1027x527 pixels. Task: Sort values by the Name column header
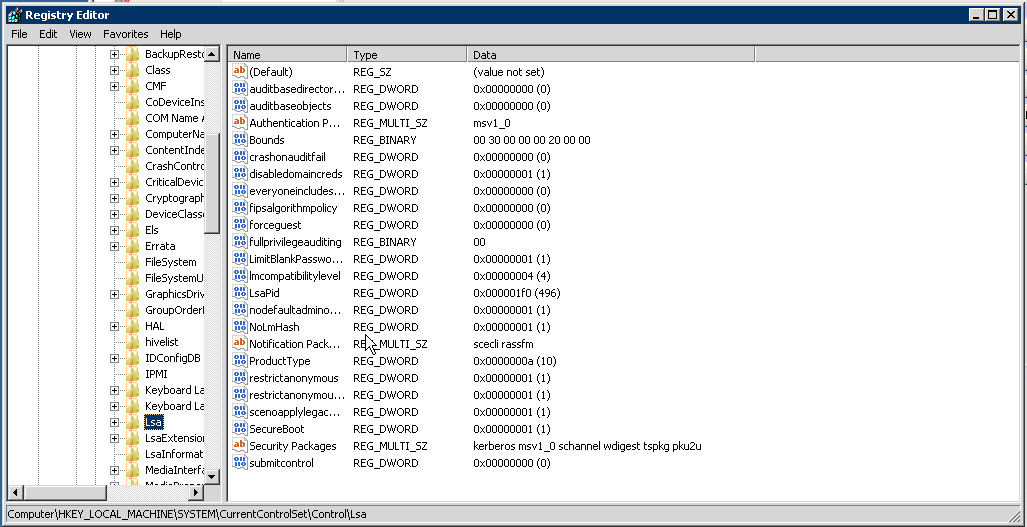point(287,55)
